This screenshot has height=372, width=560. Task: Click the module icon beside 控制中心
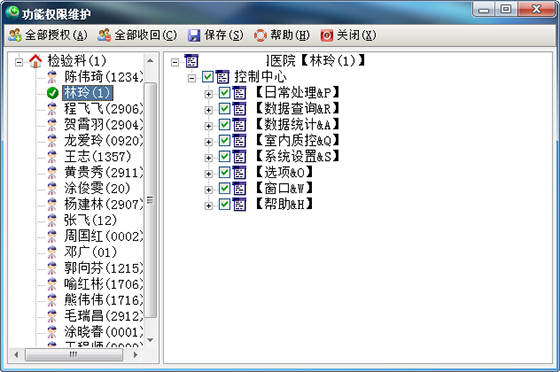pos(223,77)
